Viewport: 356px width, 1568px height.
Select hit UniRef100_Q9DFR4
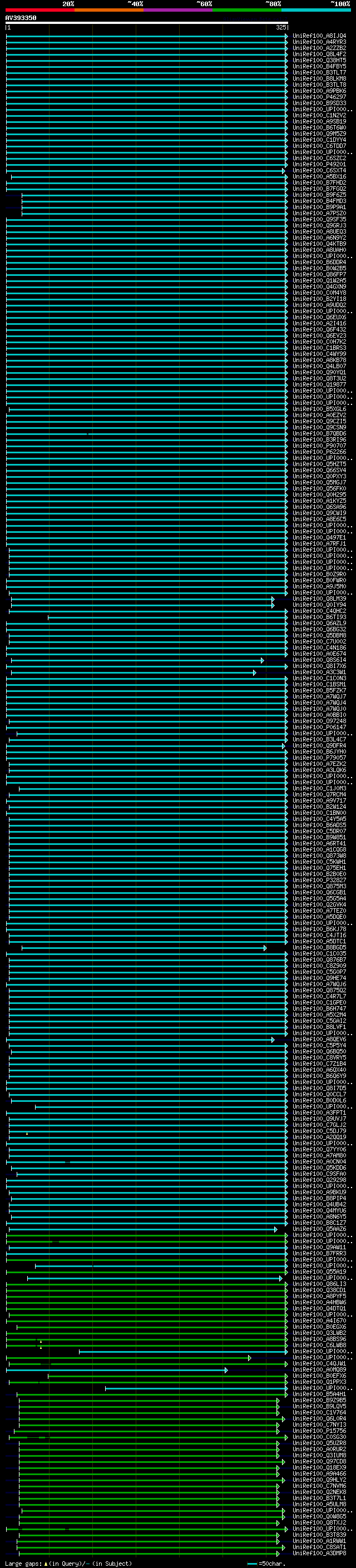(x=319, y=746)
